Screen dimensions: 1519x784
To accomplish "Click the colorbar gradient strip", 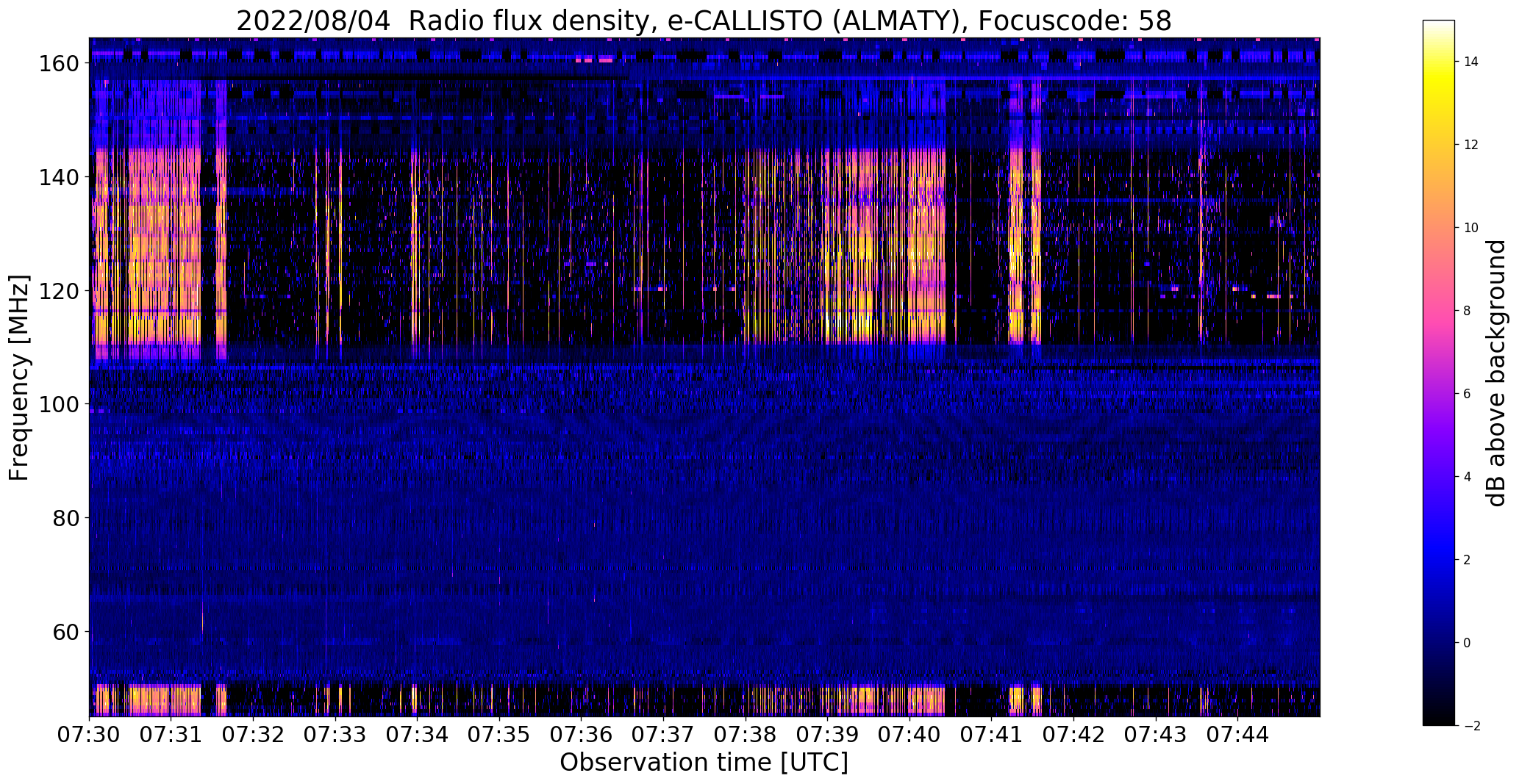I will (1439, 373).
